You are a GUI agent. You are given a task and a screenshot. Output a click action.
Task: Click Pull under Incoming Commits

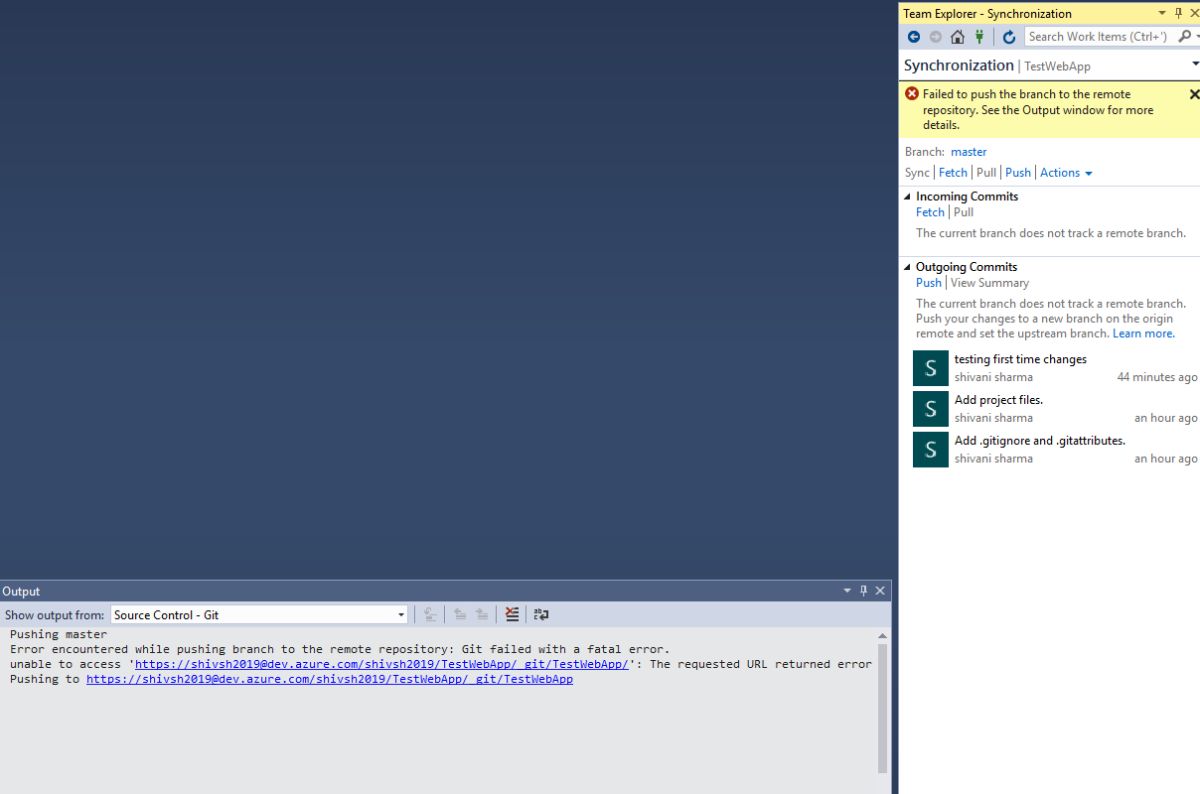963,212
